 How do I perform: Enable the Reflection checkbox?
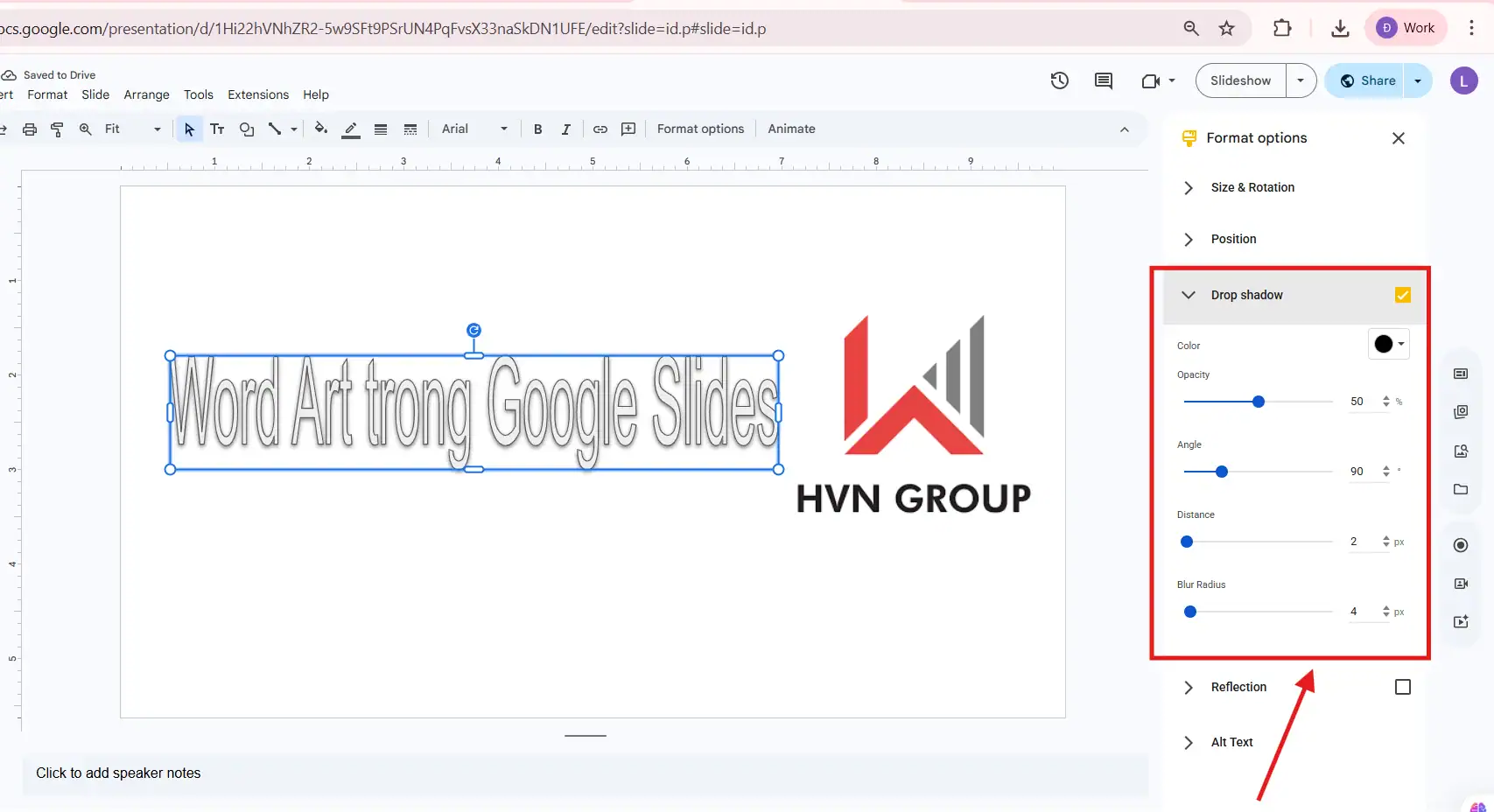tap(1404, 687)
